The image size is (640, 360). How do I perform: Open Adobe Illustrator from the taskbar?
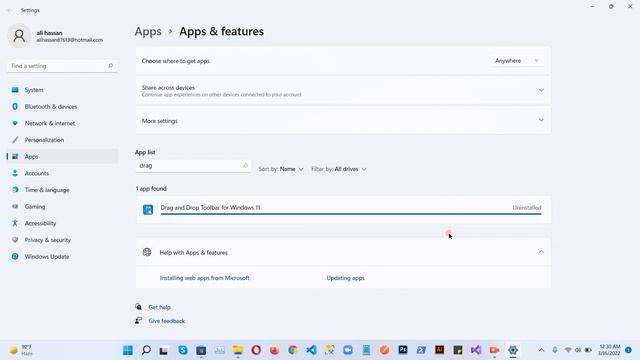point(440,350)
